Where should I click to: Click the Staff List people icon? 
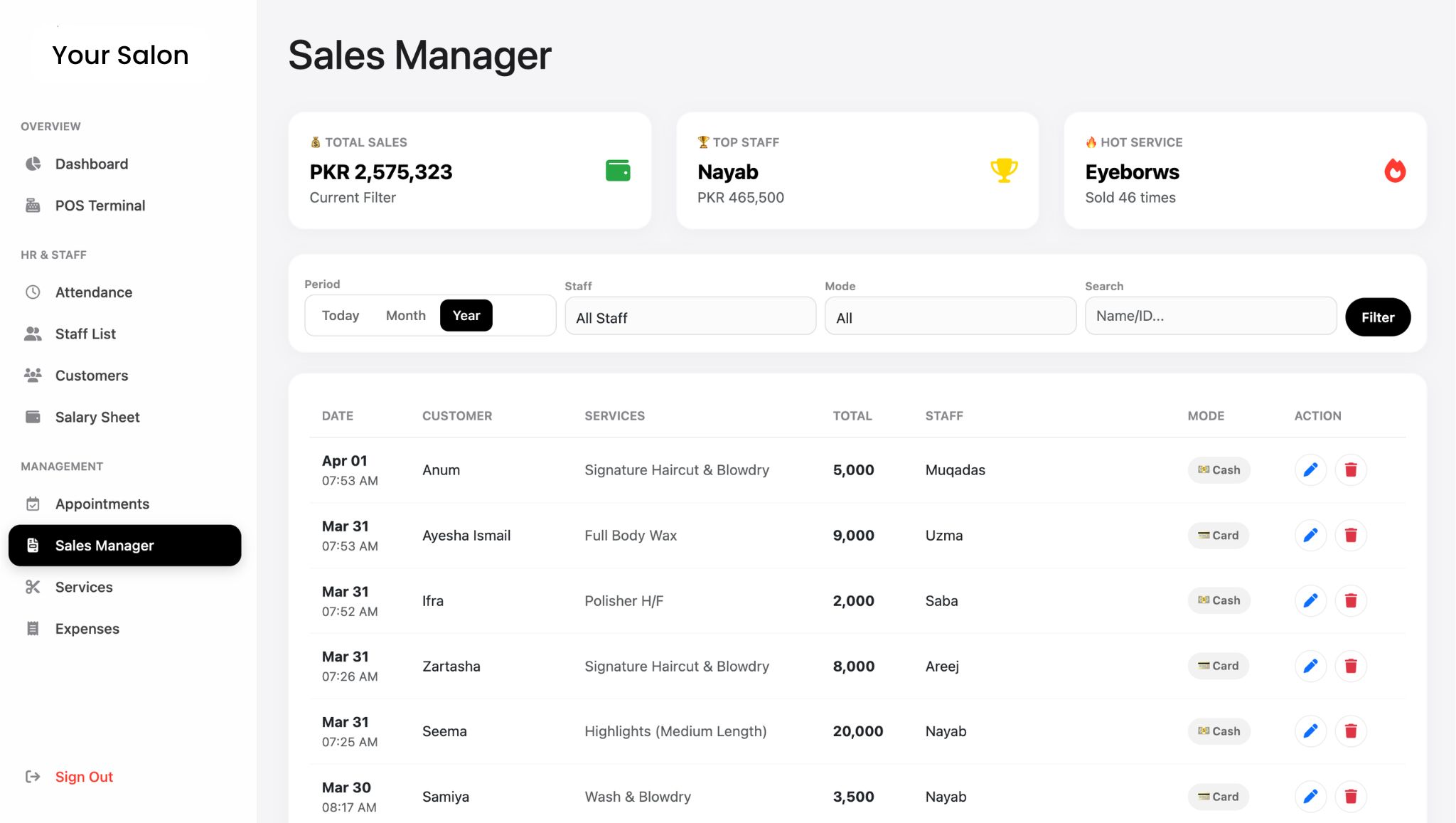click(x=33, y=334)
